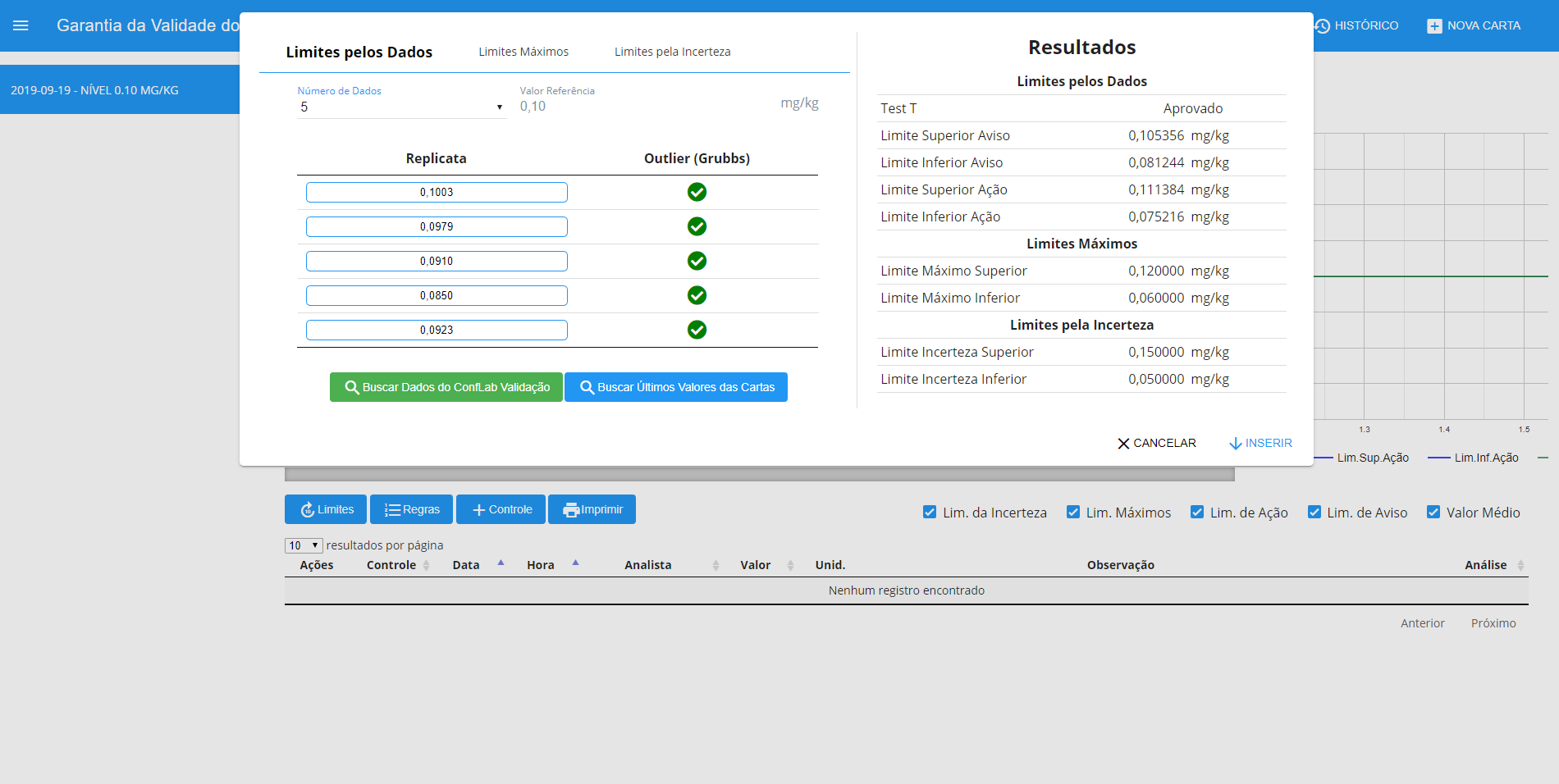This screenshot has height=784, width=1559.
Task: Expand the Número de Dados dropdown
Action: pos(401,107)
